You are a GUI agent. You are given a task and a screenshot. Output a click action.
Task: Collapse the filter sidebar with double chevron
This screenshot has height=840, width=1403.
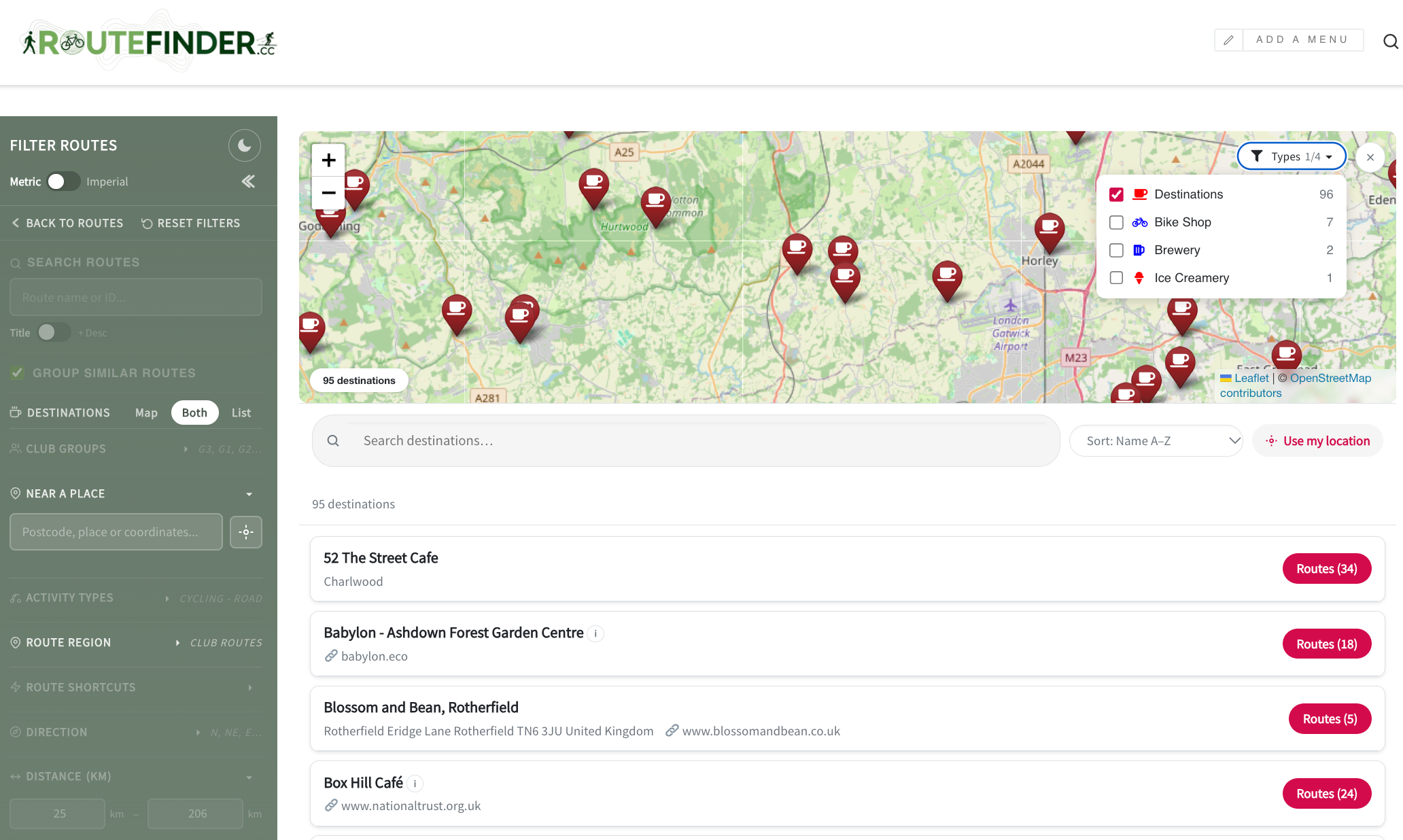point(248,181)
